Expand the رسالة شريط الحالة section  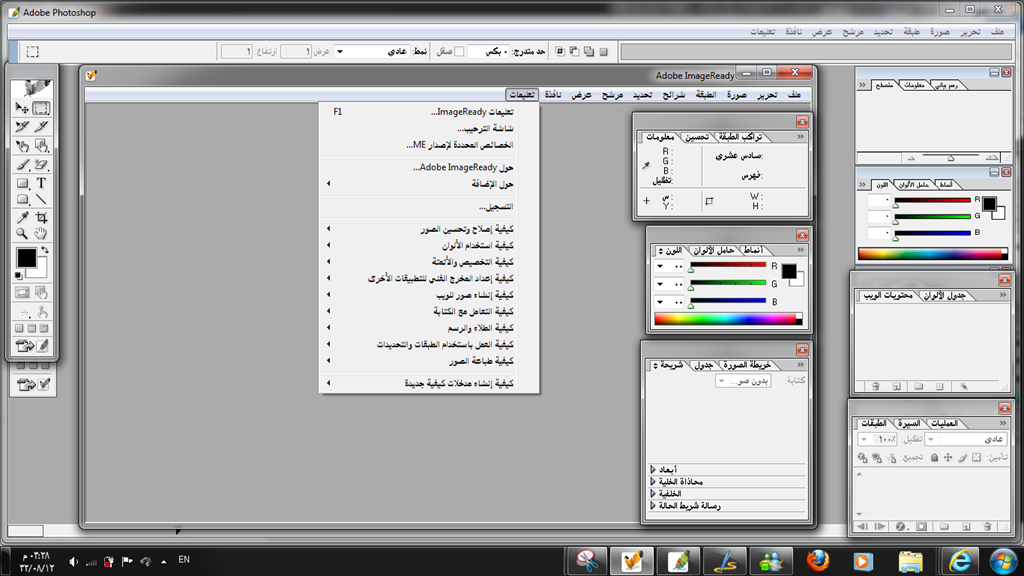652,505
